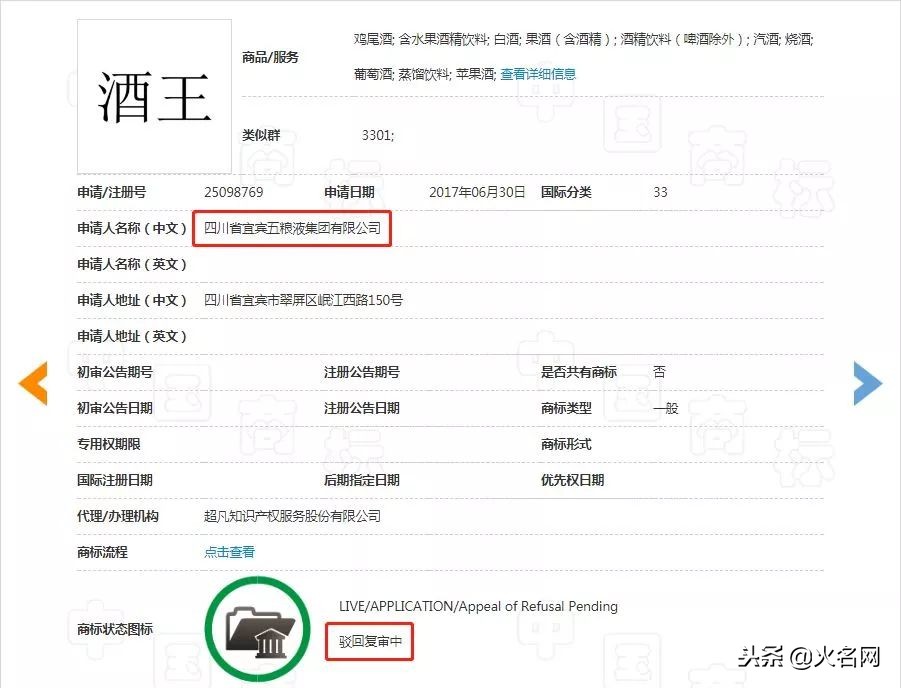The width and height of the screenshot is (901, 688).
Task: Click the orange left navigation arrow
Action: 32,382
